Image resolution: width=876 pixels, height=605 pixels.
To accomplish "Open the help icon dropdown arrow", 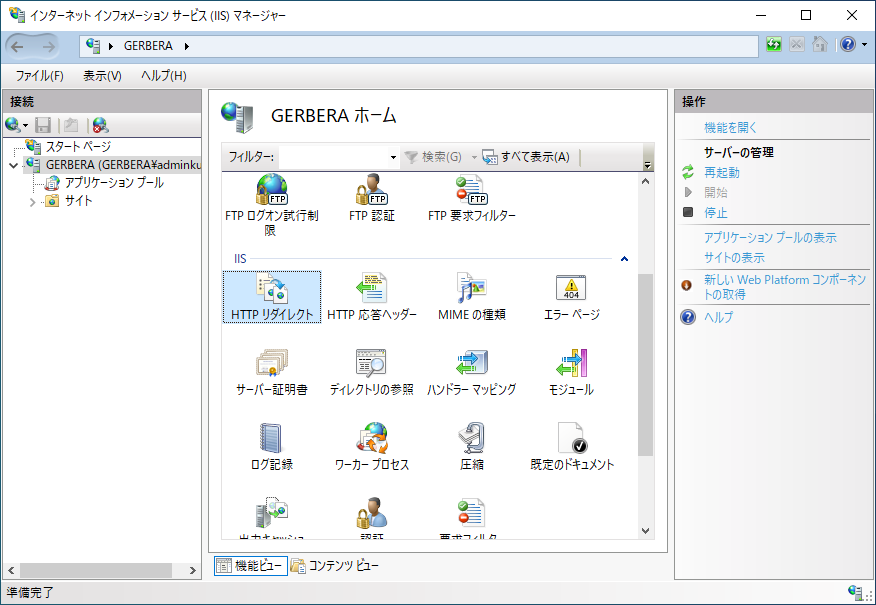I will pos(864,45).
